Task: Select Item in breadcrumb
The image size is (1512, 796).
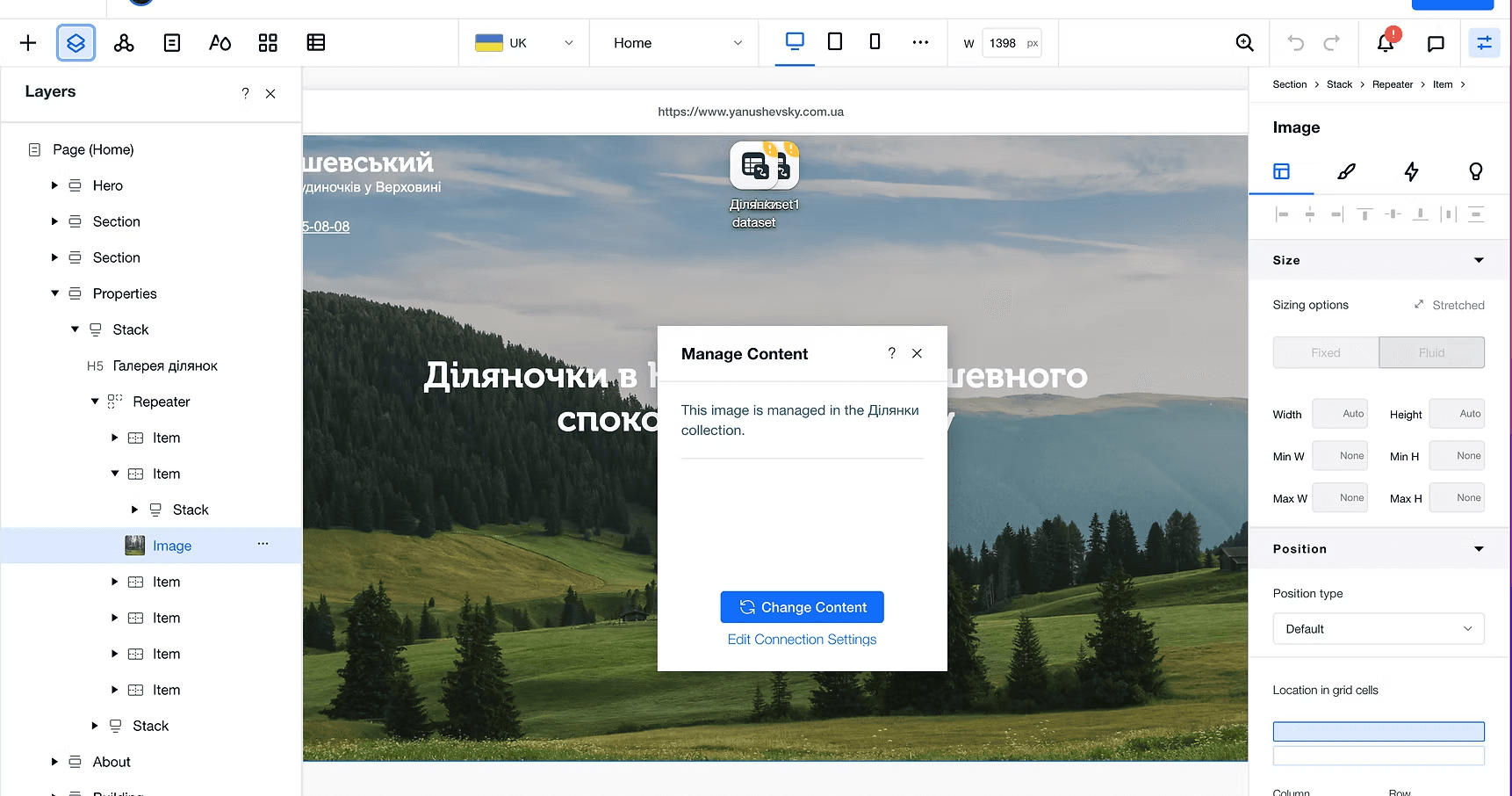Action: coord(1443,84)
